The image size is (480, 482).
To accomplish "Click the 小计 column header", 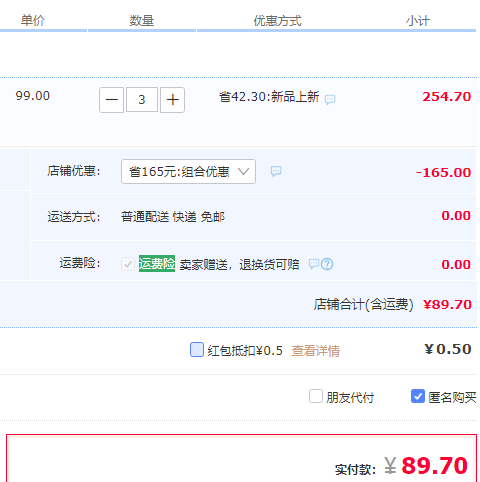I will pos(418,21).
